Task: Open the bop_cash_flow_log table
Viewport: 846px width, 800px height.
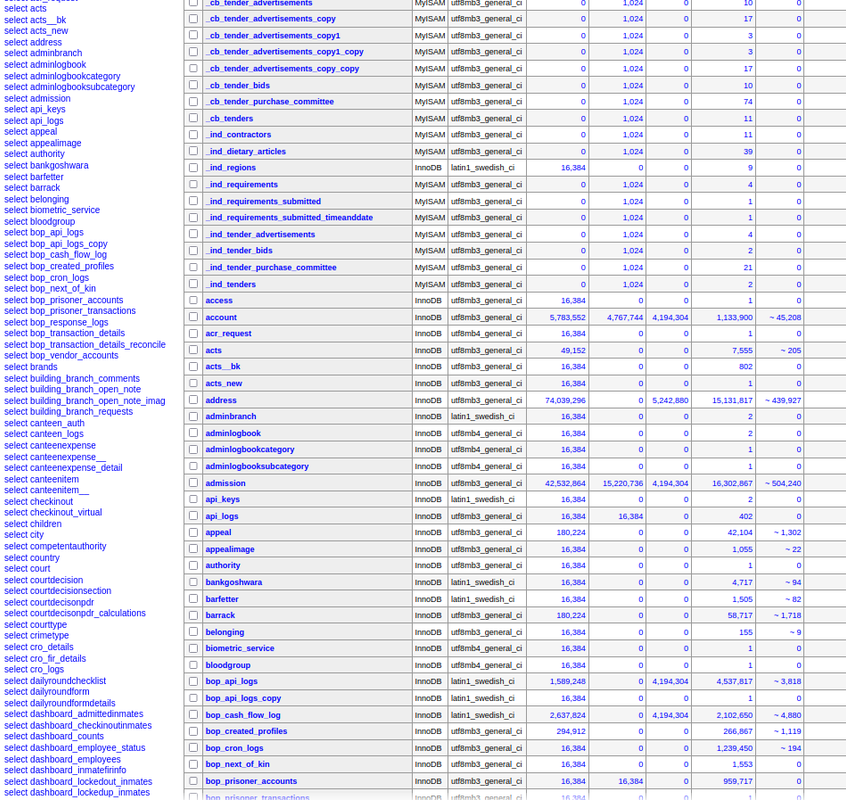Action: click(243, 715)
